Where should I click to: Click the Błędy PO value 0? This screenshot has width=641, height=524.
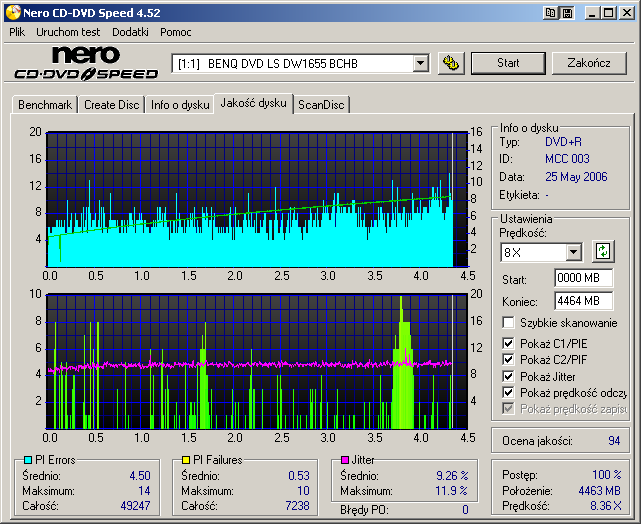pos(465,510)
